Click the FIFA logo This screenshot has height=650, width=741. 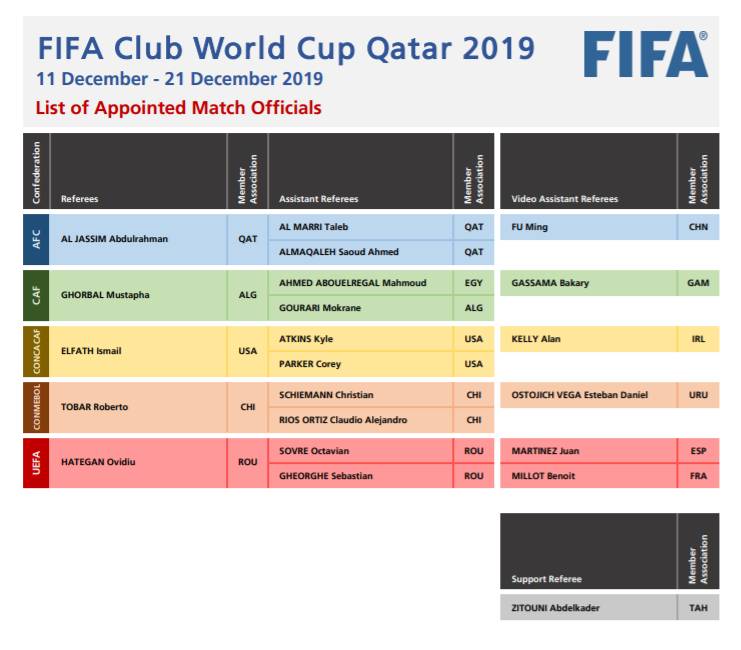(x=646, y=54)
